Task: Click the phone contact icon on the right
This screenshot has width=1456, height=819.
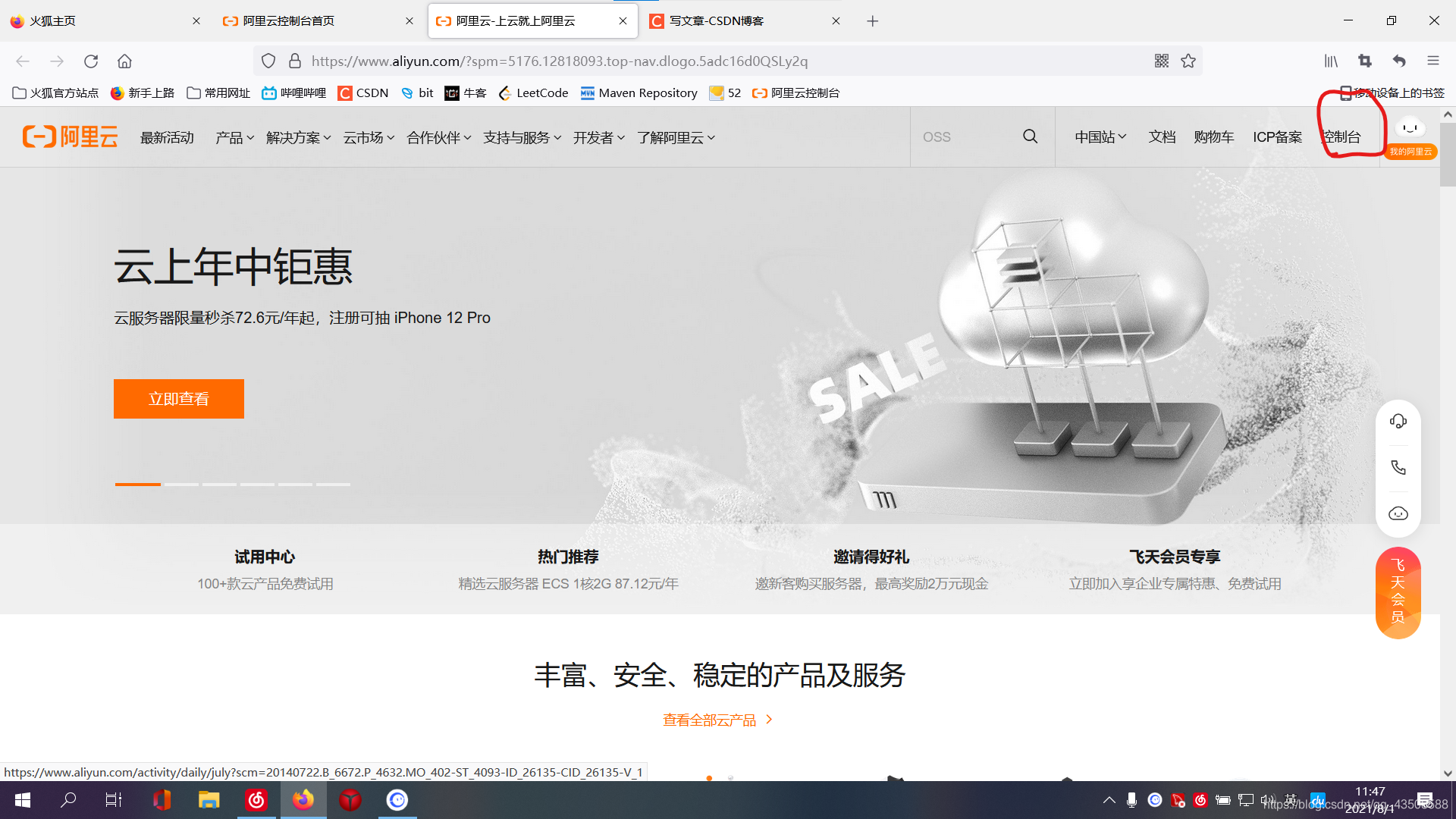Action: pos(1398,467)
